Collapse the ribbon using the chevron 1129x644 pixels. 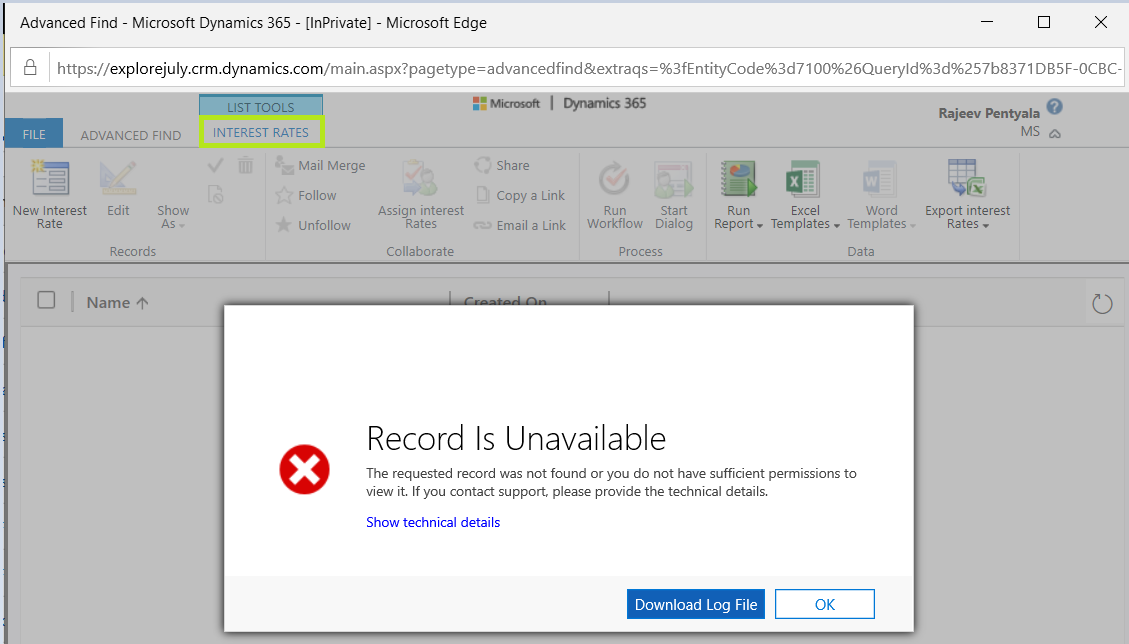[x=1054, y=133]
